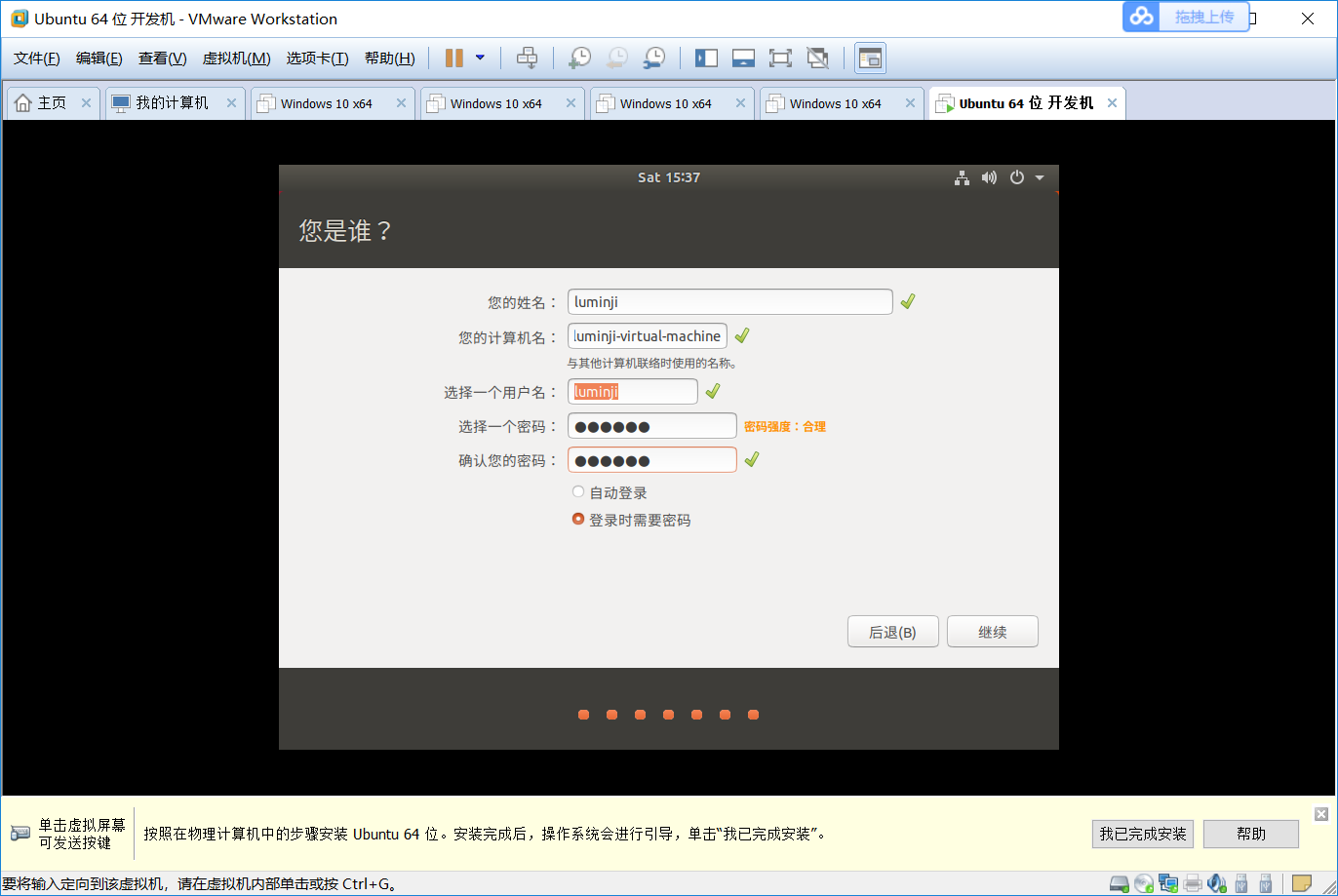Viewport: 1338px width, 896px height.
Task: Click the 继续 button
Action: point(993,632)
